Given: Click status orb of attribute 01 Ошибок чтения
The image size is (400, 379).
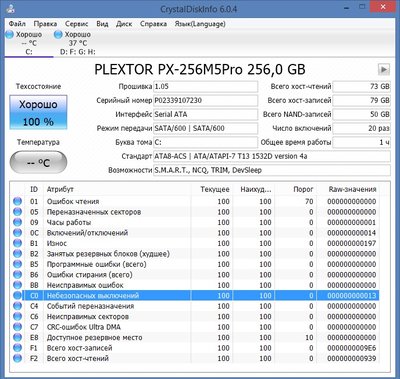Looking at the screenshot, I should pos(17,201).
